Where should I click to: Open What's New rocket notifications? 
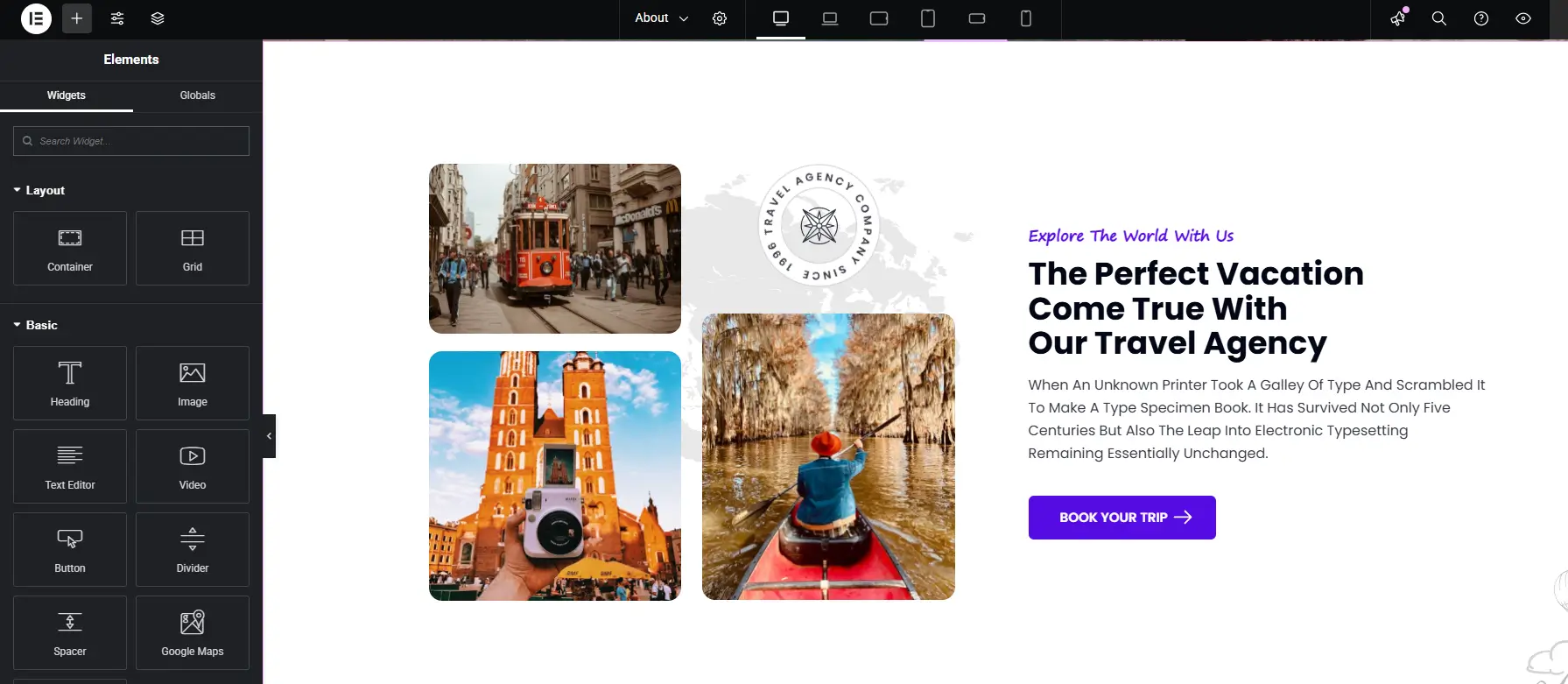(1398, 18)
